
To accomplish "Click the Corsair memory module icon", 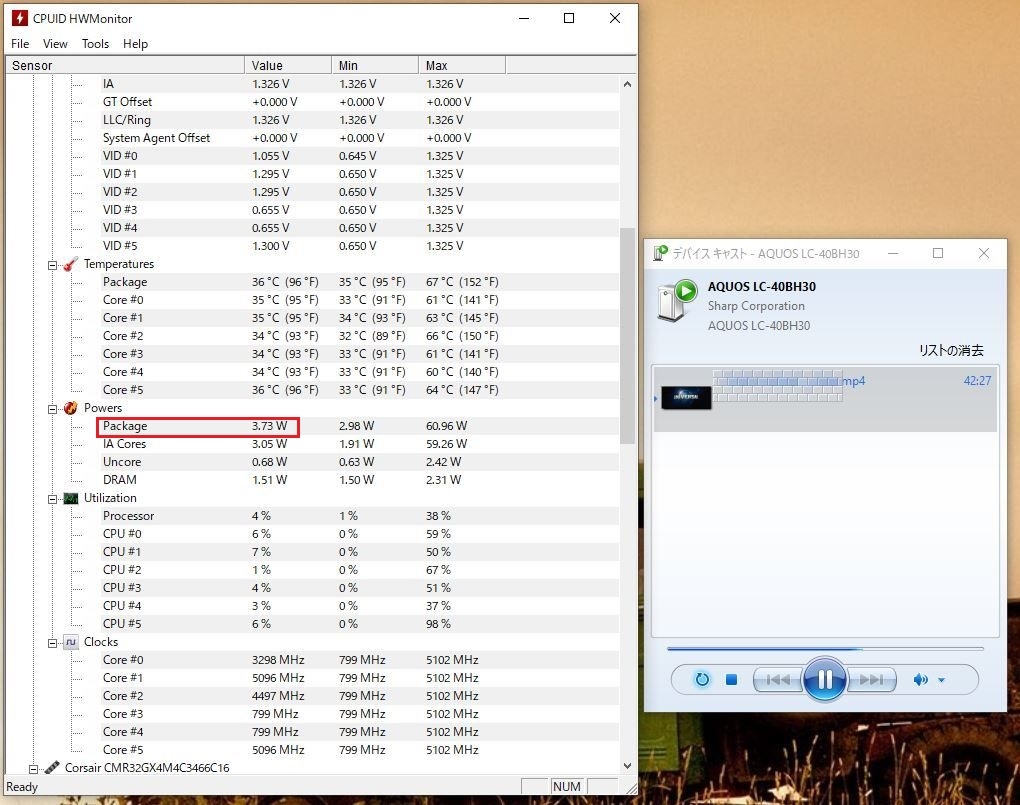I will (x=52, y=768).
